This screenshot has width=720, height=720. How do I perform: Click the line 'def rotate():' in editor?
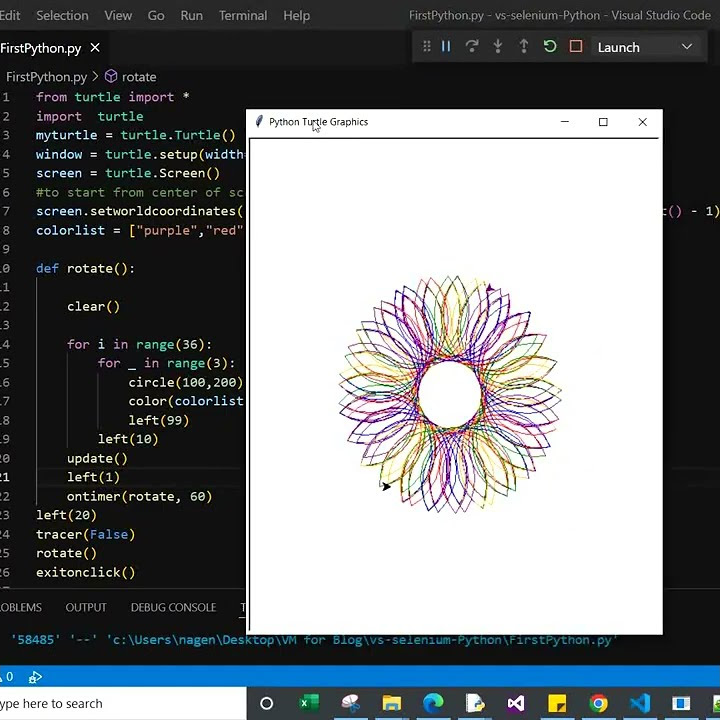[85, 268]
